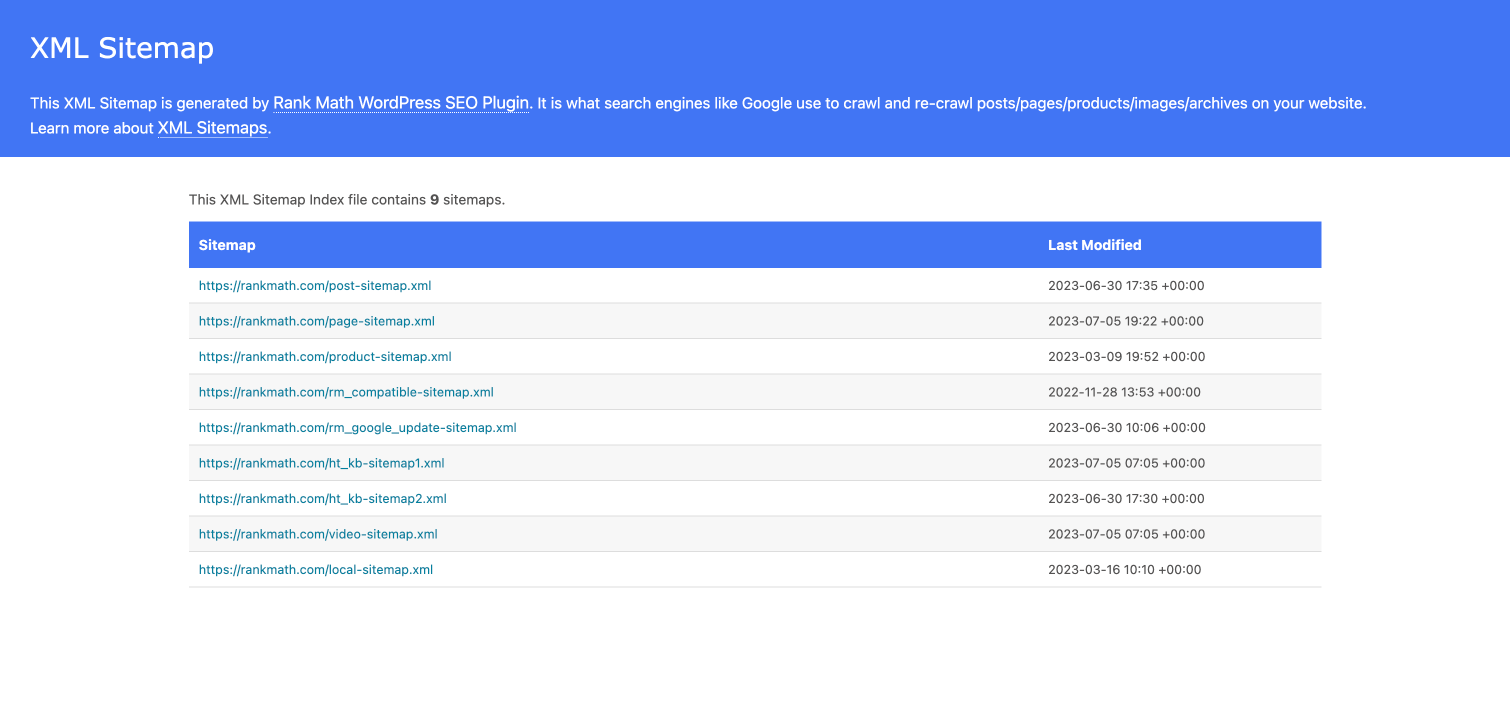Image resolution: width=1510 pixels, height=719 pixels.
Task: Click the row containing rm_compatible-sitemap.xml
Action: [x=755, y=392]
